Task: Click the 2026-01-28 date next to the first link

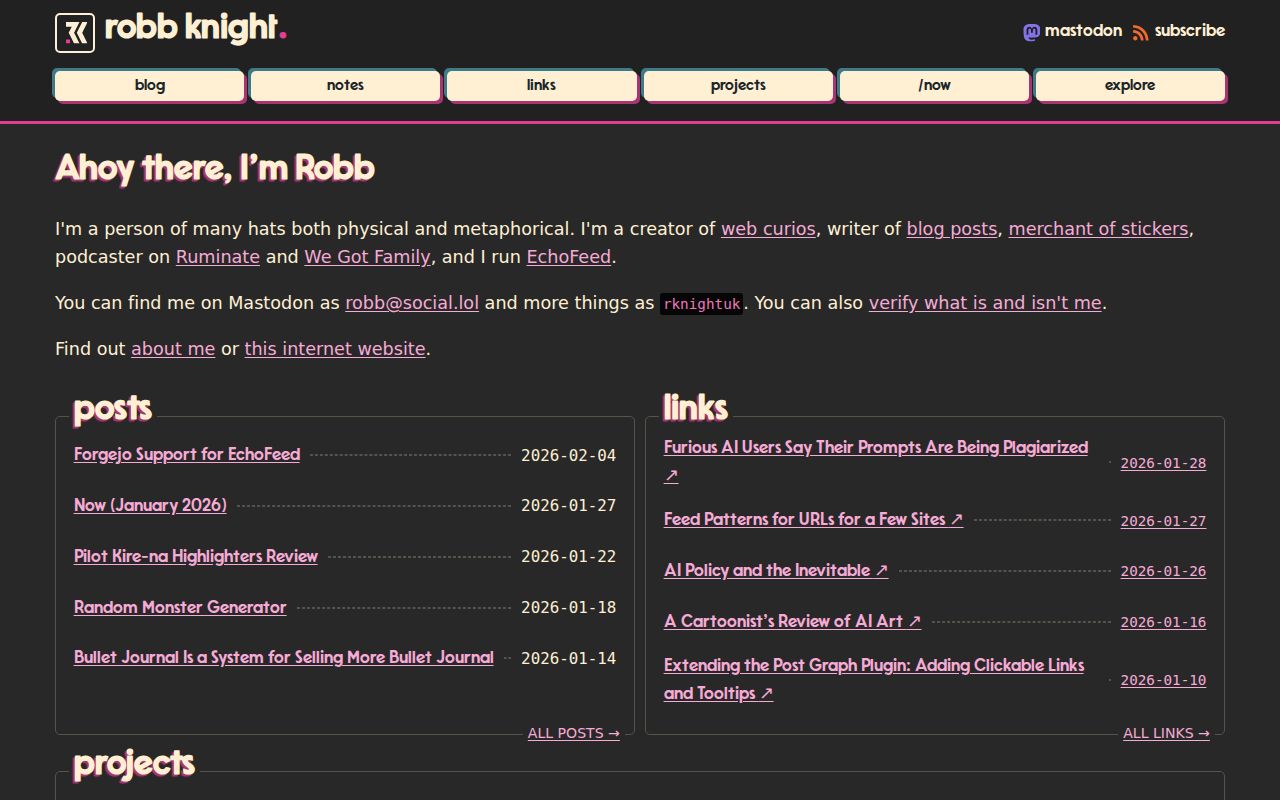Action: click(x=1163, y=463)
